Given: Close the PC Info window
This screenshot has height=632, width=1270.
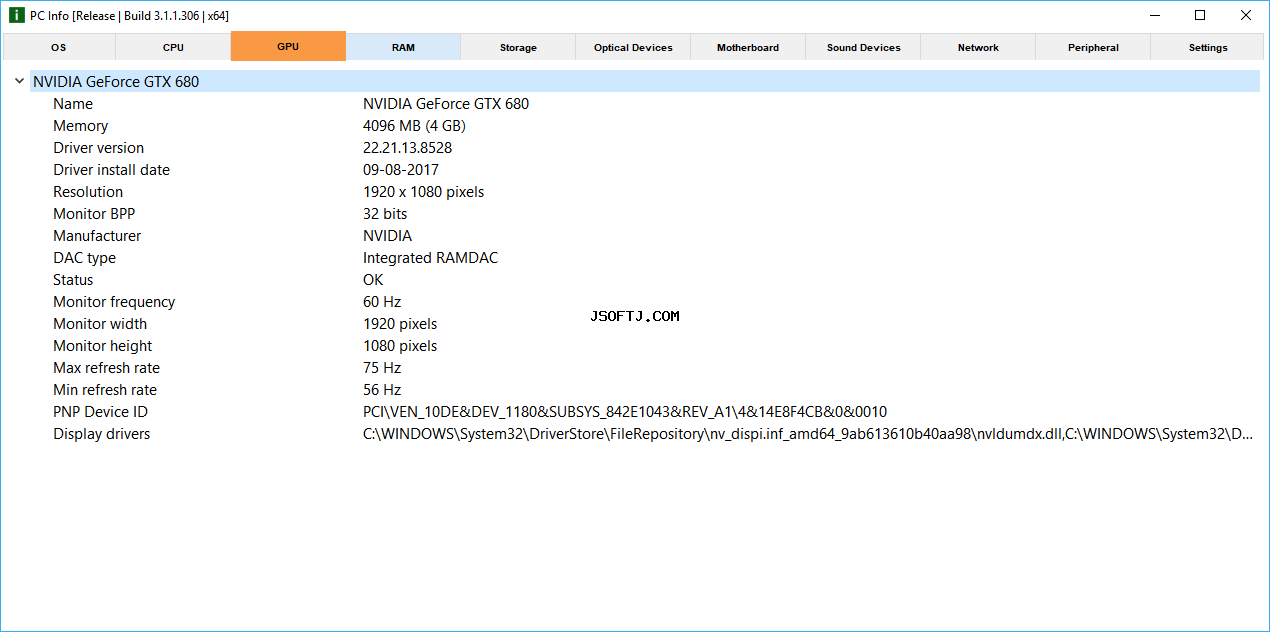Looking at the screenshot, I should coord(1245,15).
